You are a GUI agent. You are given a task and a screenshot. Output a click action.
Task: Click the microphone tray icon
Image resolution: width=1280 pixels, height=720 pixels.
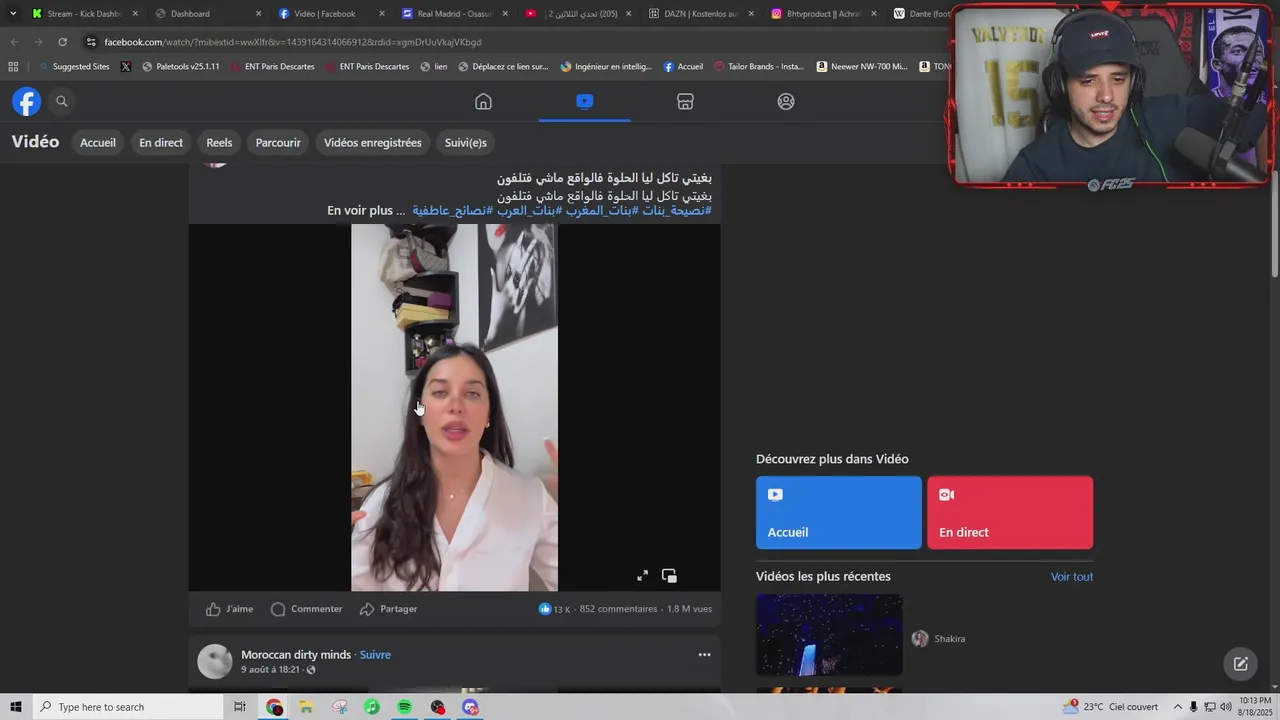click(1194, 707)
